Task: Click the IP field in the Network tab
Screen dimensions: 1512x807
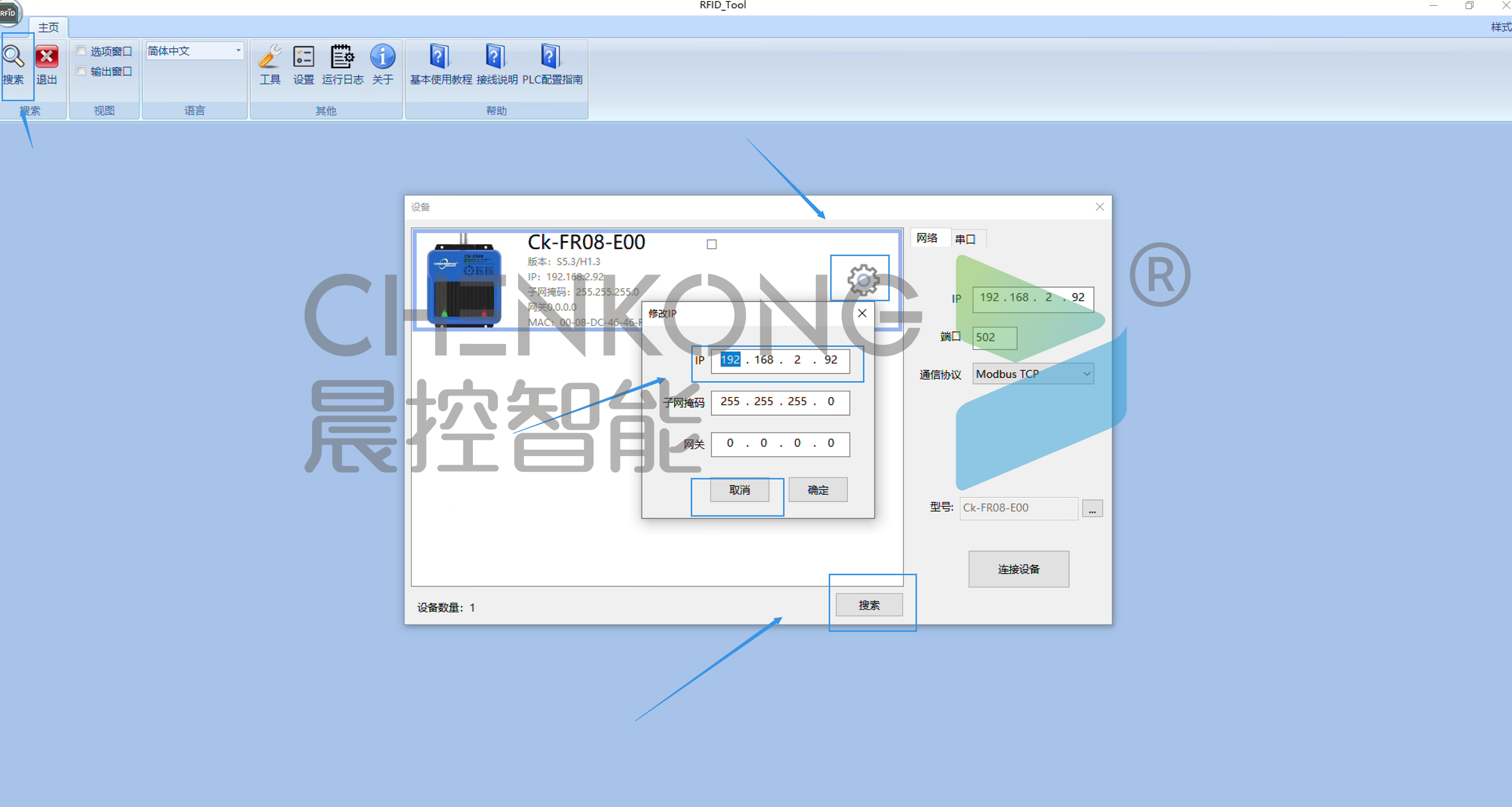Action: [x=1033, y=299]
